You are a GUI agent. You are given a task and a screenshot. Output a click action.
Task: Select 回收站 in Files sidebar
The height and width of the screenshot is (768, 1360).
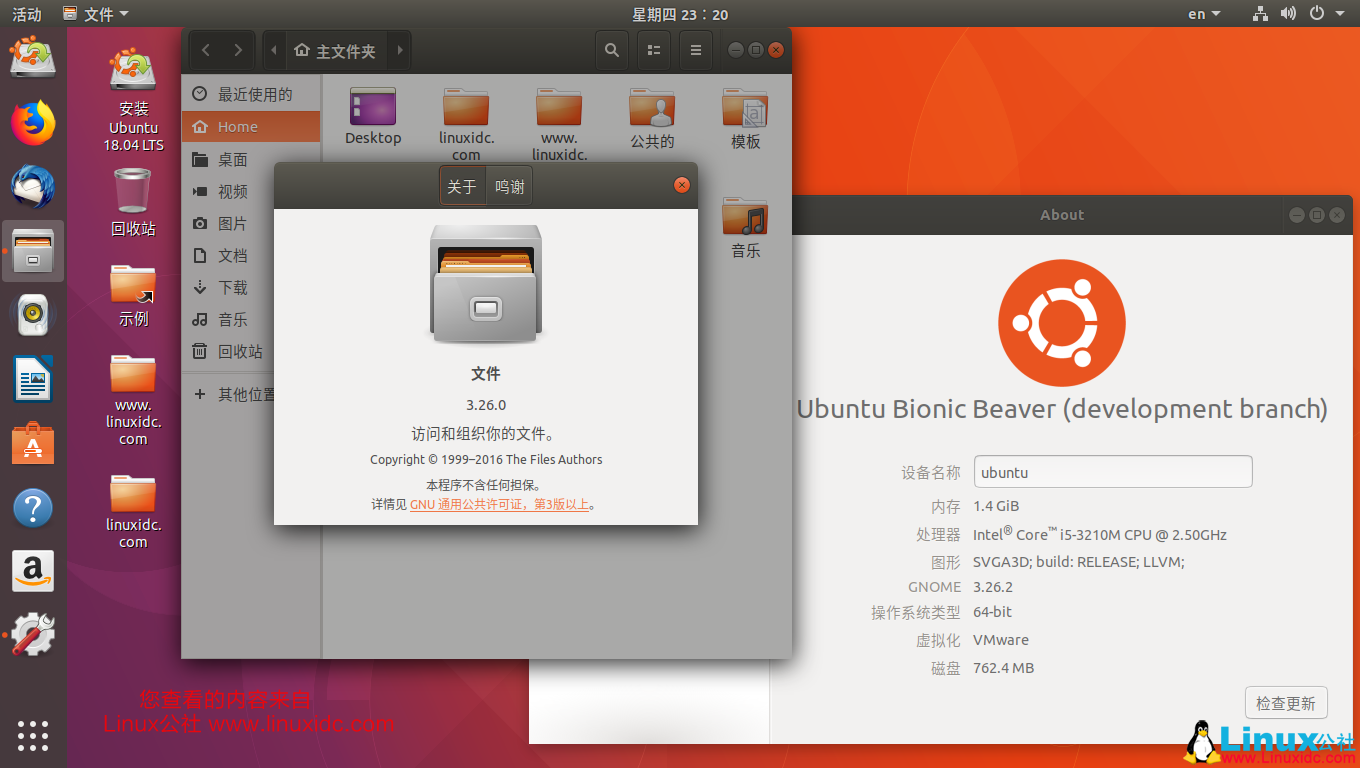(251, 352)
